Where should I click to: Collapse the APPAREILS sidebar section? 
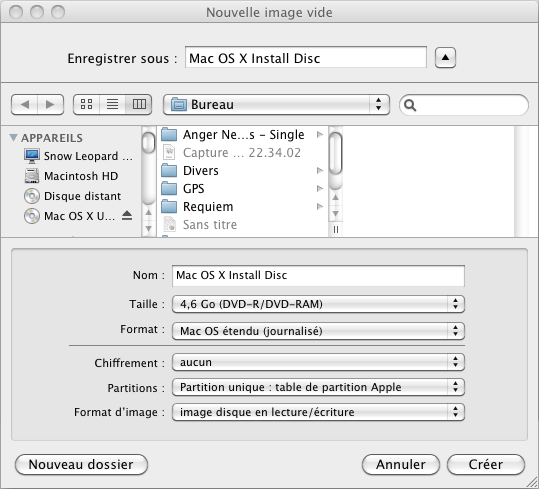[13, 137]
